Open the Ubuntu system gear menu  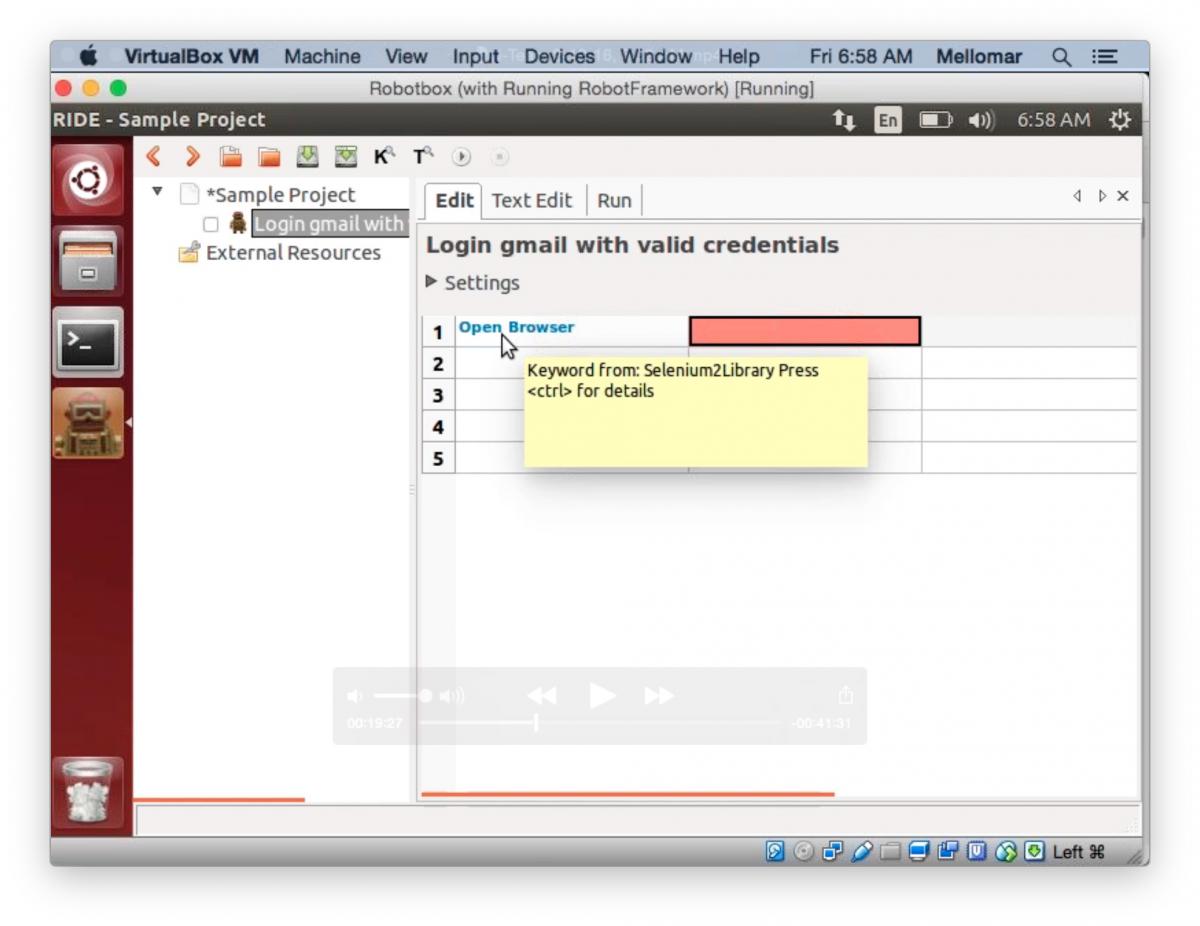[x=1119, y=120]
